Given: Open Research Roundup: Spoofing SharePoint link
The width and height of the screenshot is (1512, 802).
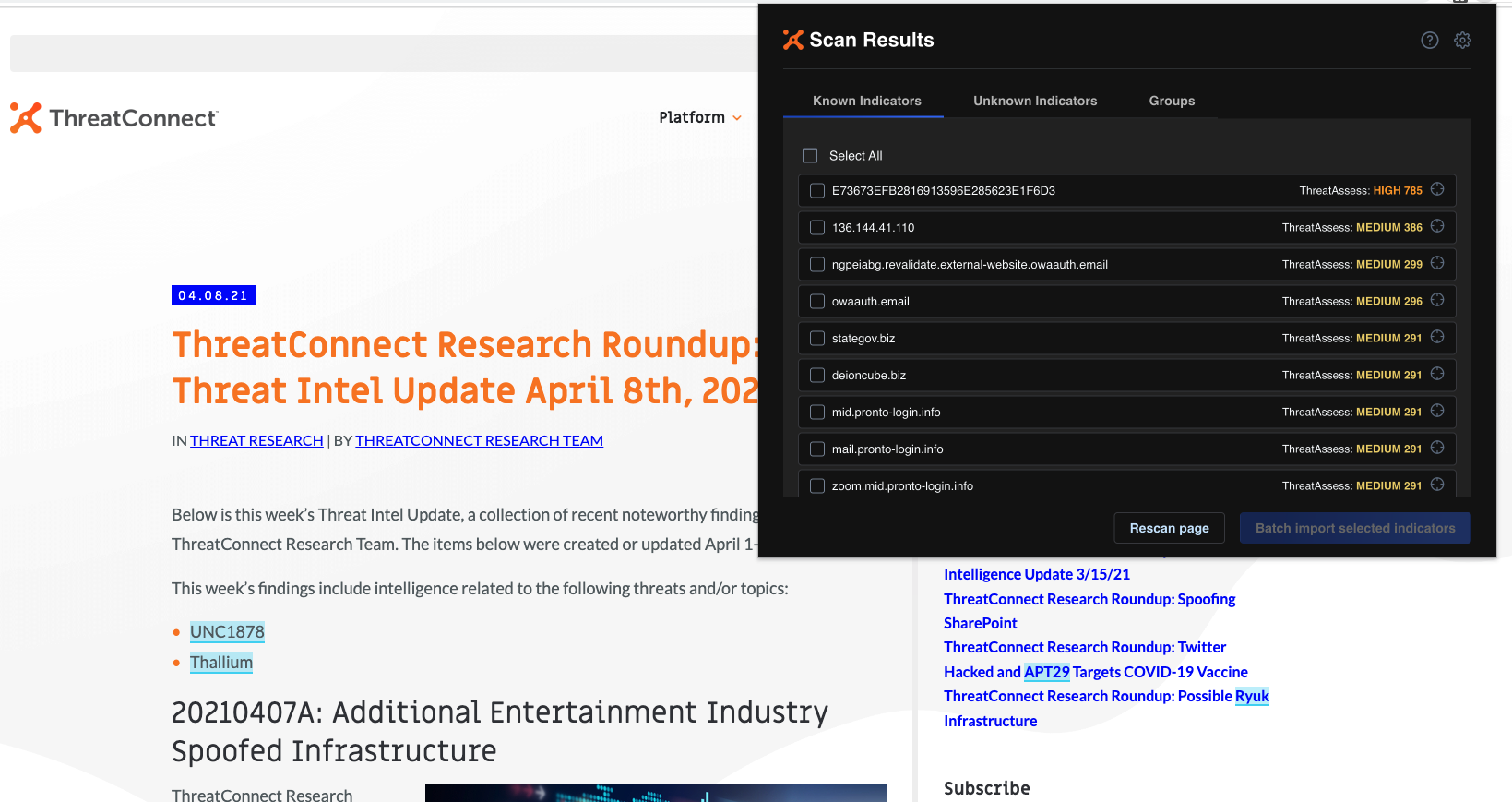Looking at the screenshot, I should (x=1089, y=611).
